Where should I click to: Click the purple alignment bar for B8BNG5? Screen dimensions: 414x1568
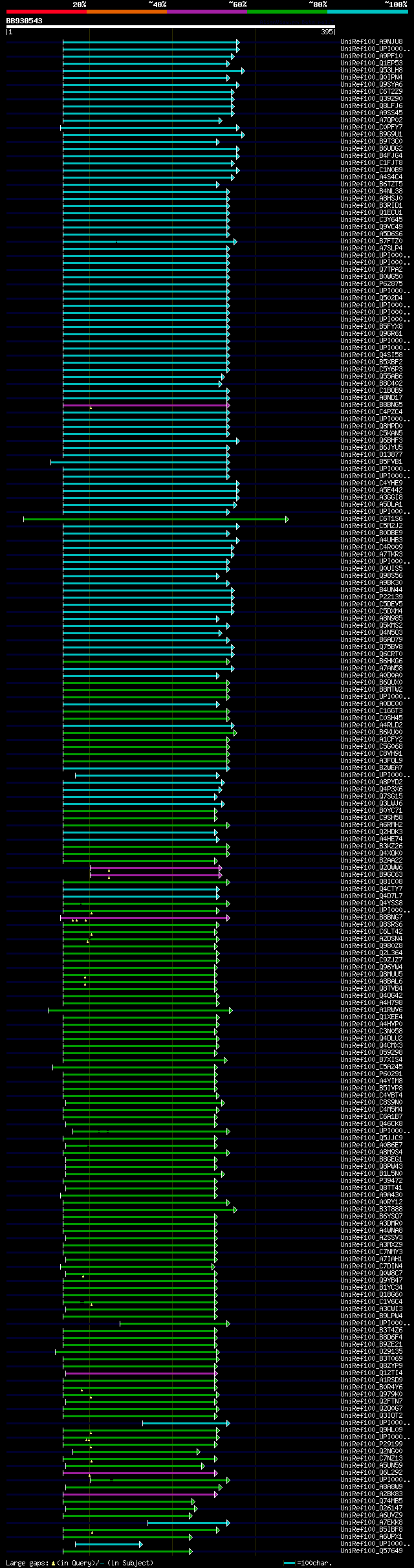[146, 405]
